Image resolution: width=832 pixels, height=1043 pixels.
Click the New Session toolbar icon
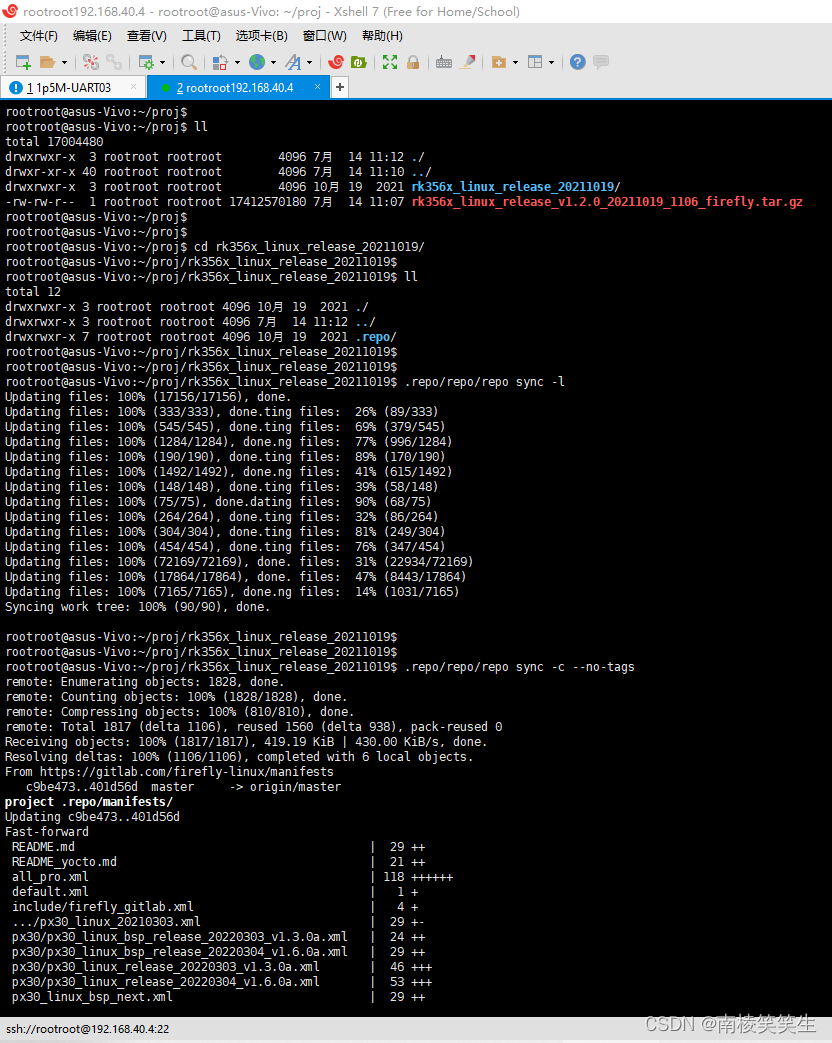[x=22, y=62]
